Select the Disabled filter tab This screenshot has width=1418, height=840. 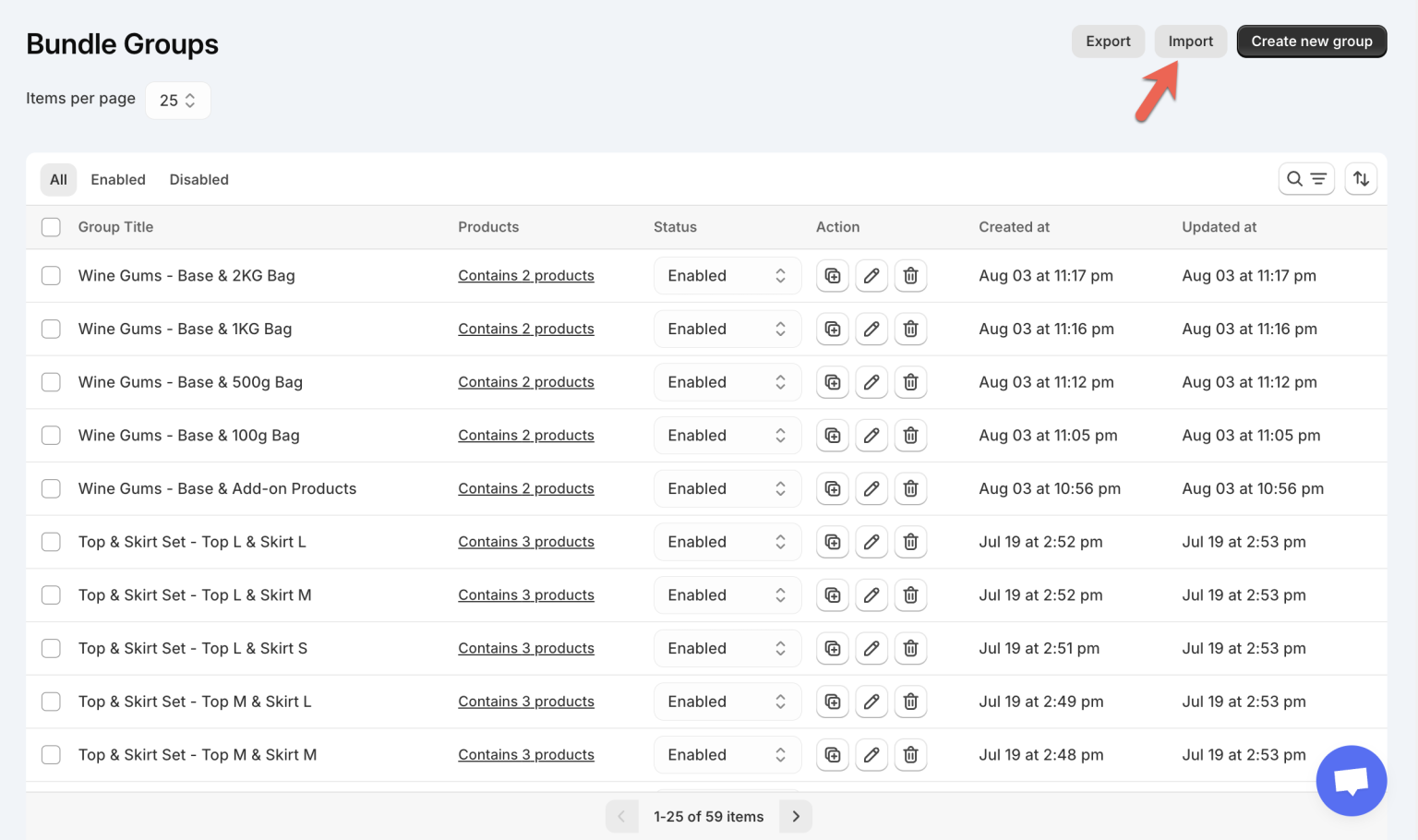pyautogui.click(x=198, y=179)
